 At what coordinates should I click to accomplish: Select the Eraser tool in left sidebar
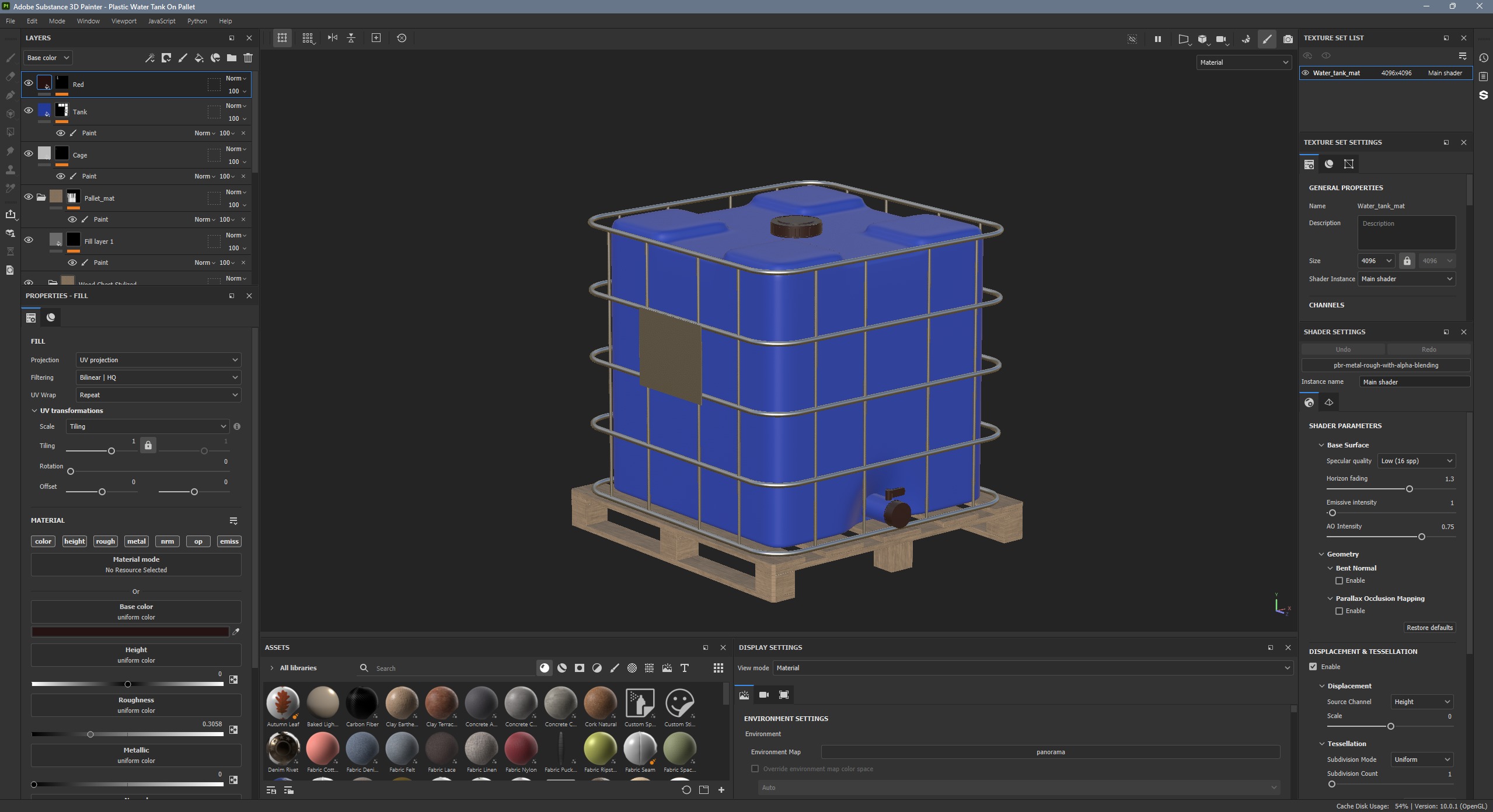[x=10, y=76]
